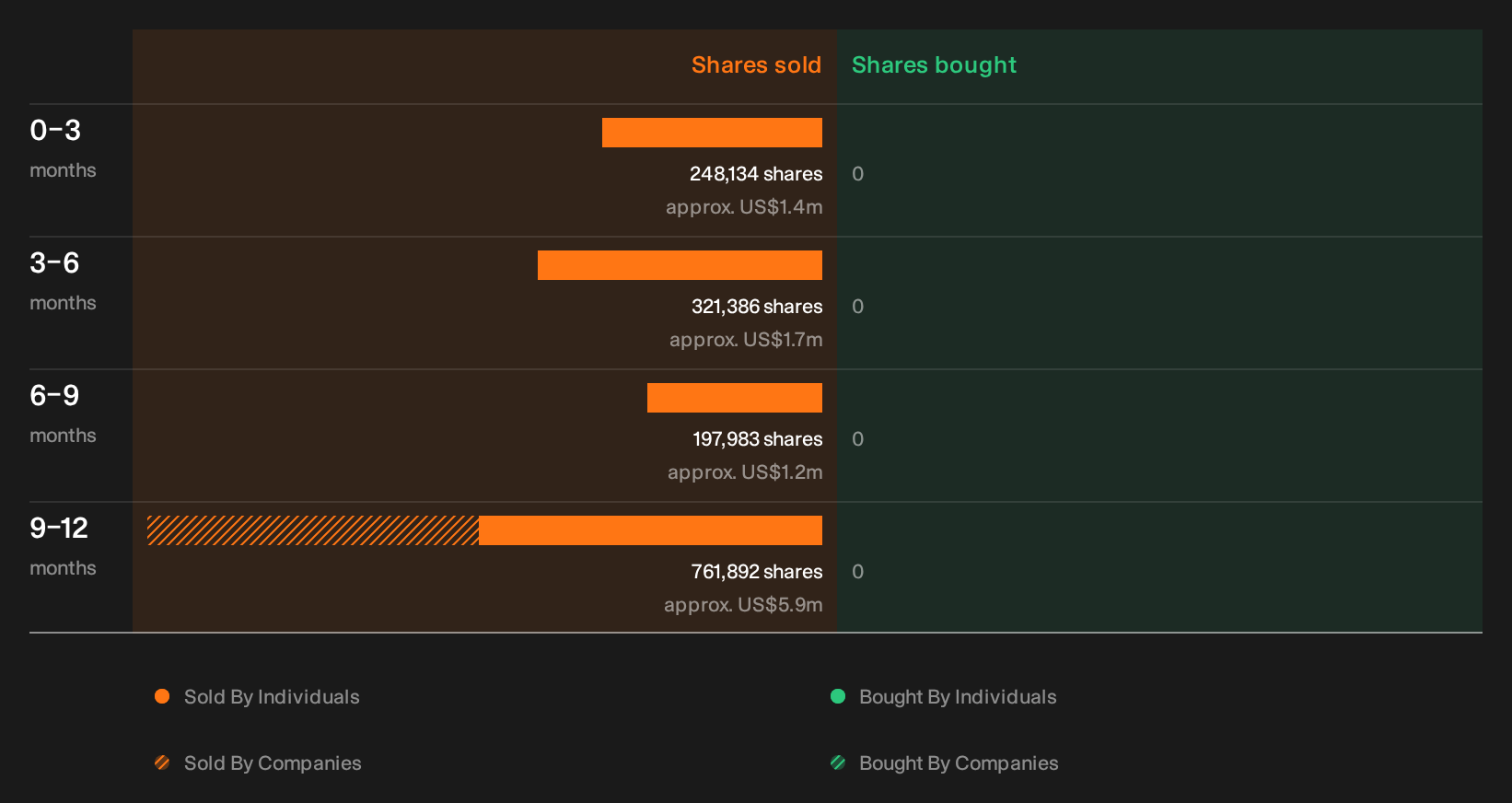Click the orange bar for 3-6 months

pyautogui.click(x=680, y=265)
